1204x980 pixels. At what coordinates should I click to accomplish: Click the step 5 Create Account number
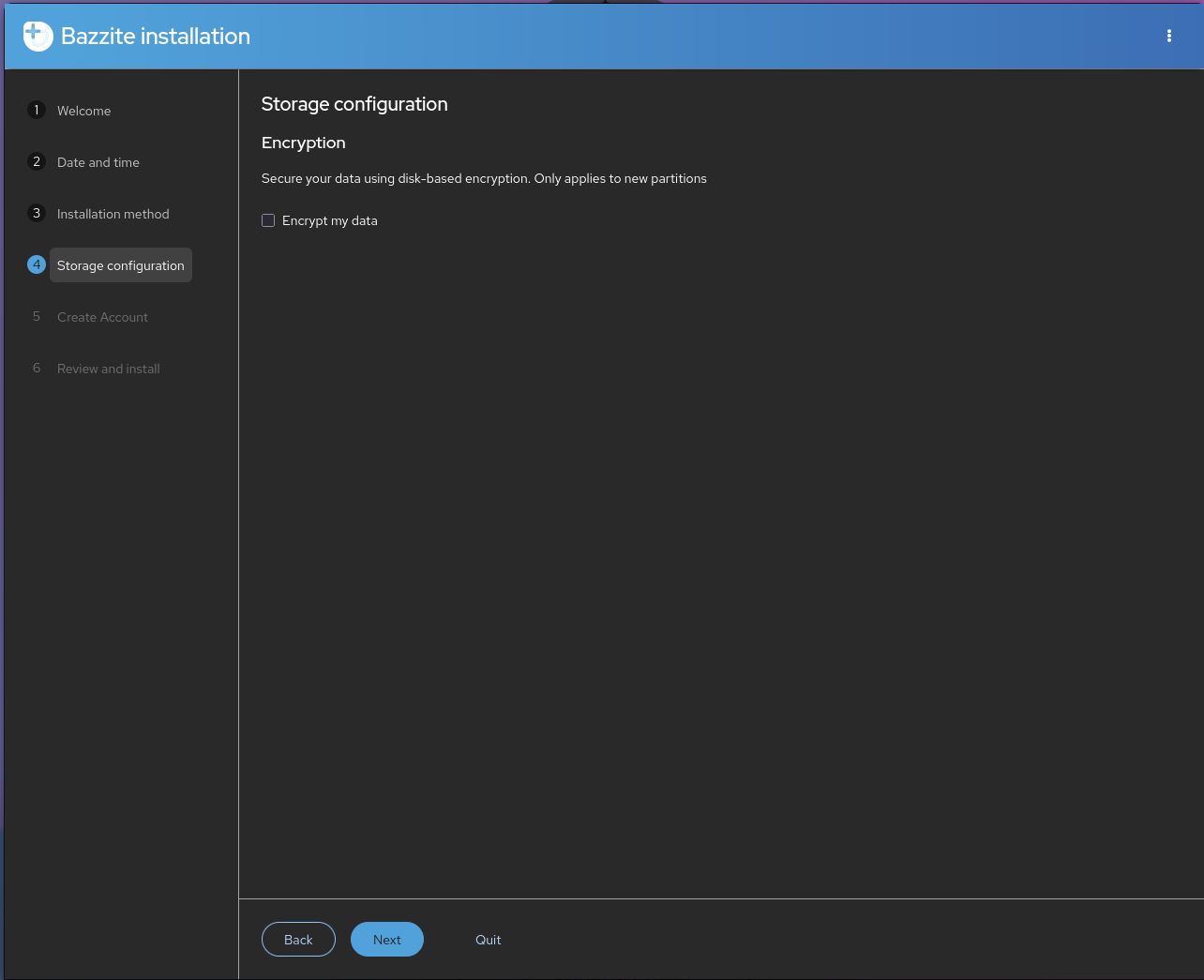(x=36, y=316)
